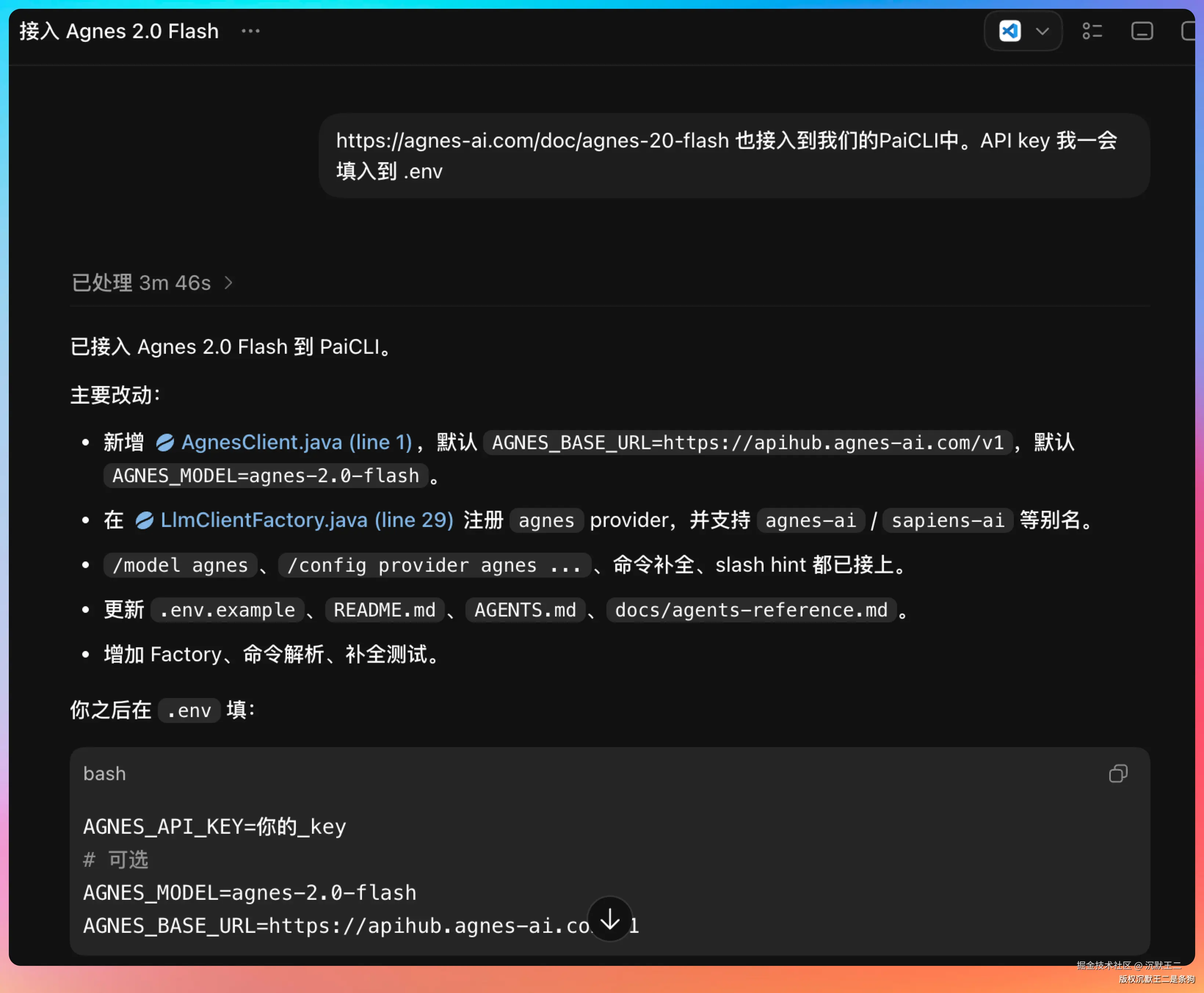Viewport: 1204px width, 993px height.
Task: Expand the open-in-editor dropdown chevron
Action: pos(1042,31)
